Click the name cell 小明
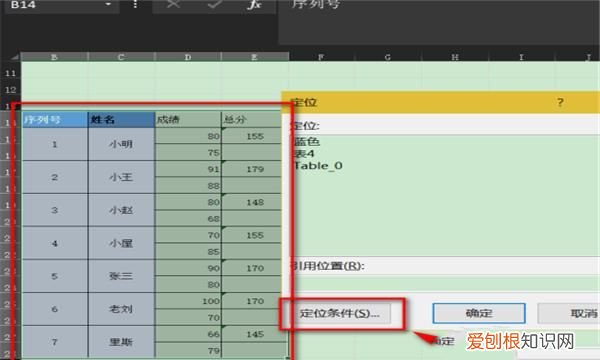Viewport: 600px width, 360px height. [x=121, y=144]
